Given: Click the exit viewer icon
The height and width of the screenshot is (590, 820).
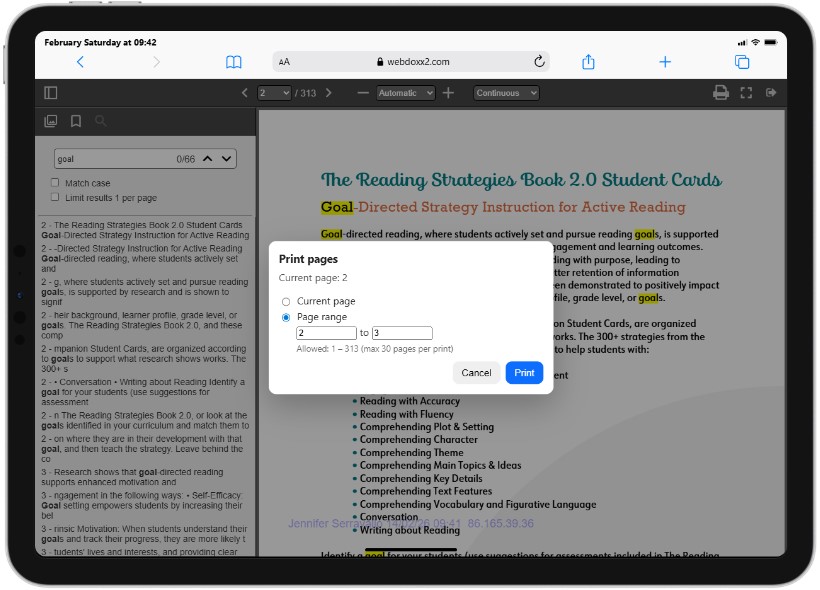Looking at the screenshot, I should tap(771, 93).
